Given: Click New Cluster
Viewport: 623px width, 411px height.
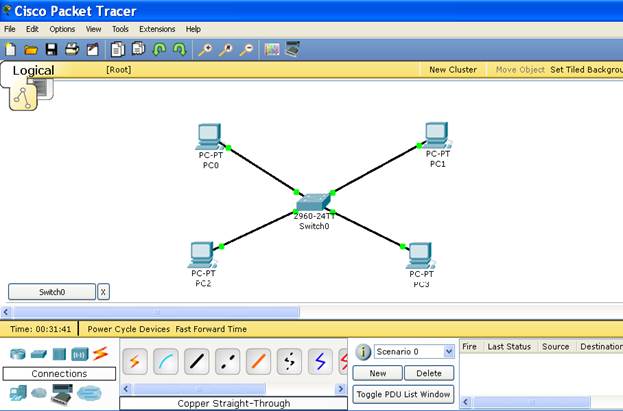Looking at the screenshot, I should 453,70.
